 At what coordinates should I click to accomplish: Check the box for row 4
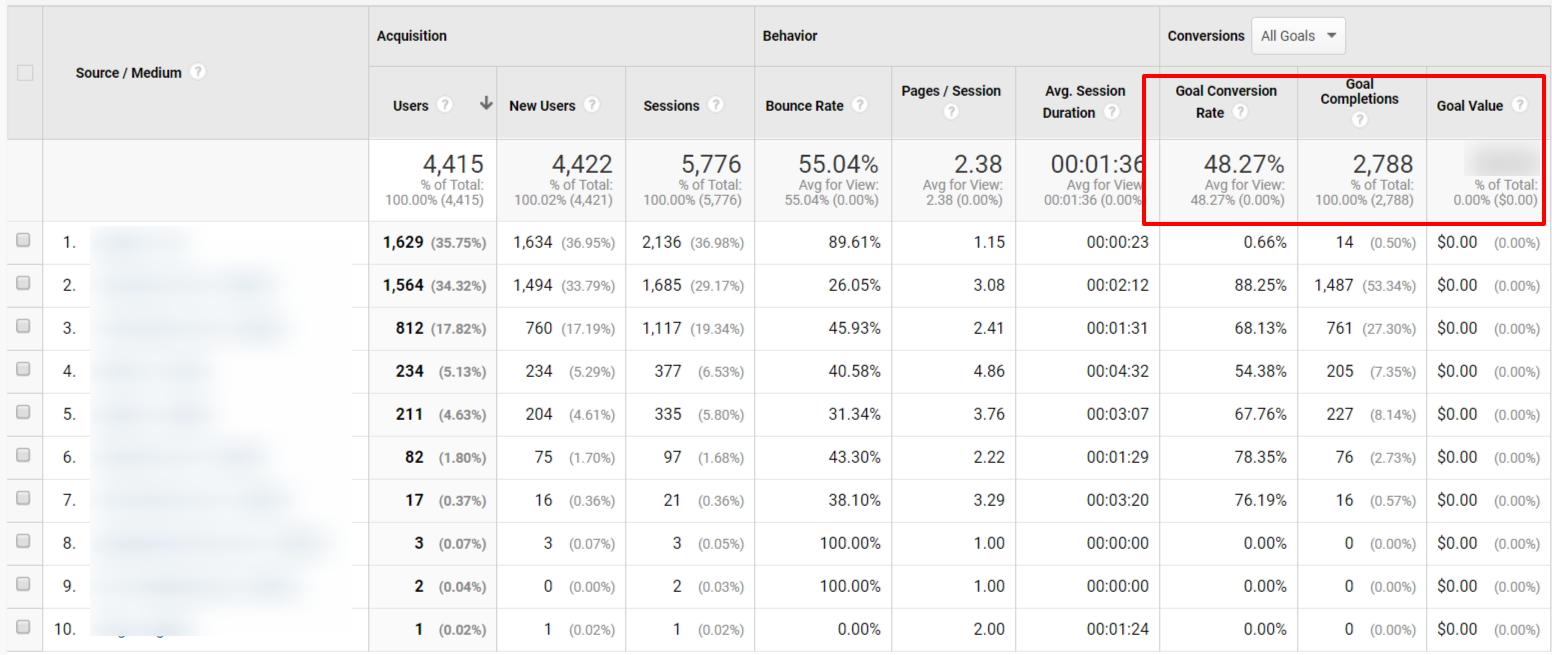(24, 369)
